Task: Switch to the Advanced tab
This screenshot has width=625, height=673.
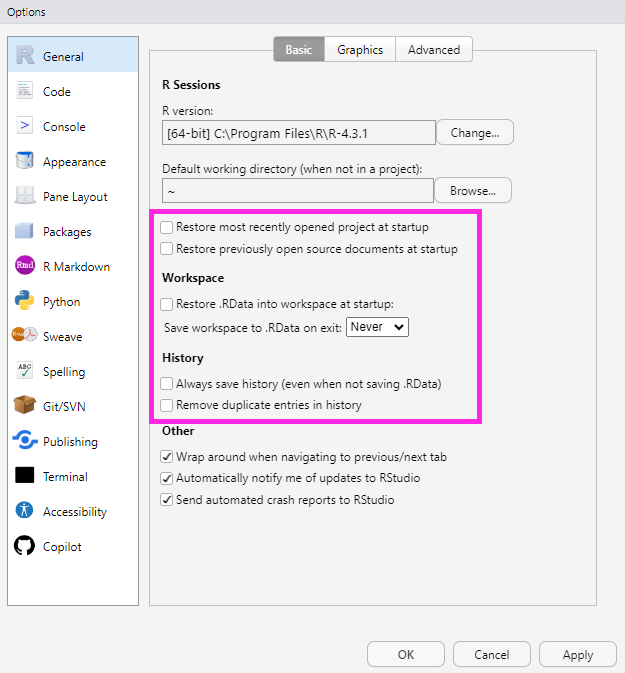Action: point(434,49)
